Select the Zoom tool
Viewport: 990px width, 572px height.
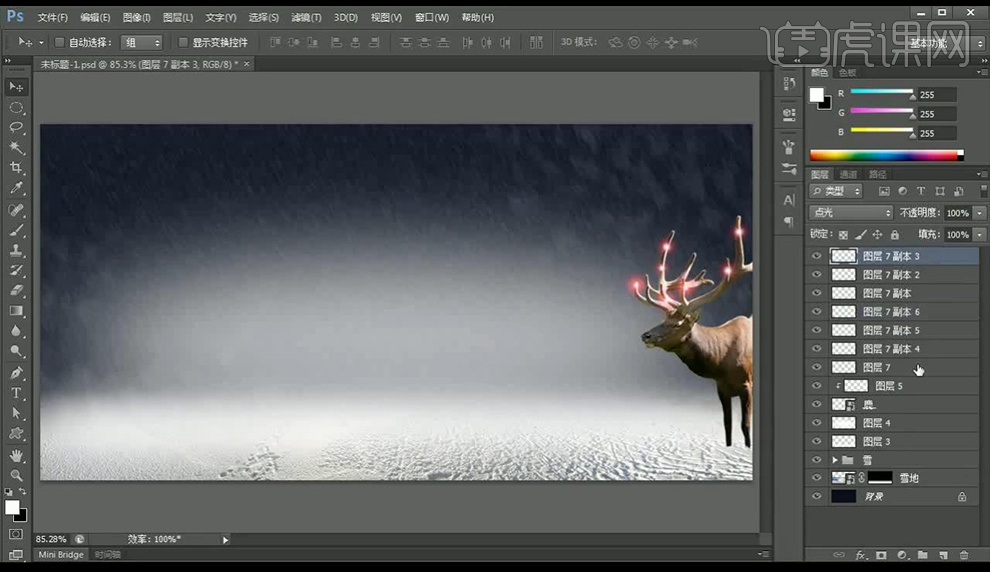16,475
